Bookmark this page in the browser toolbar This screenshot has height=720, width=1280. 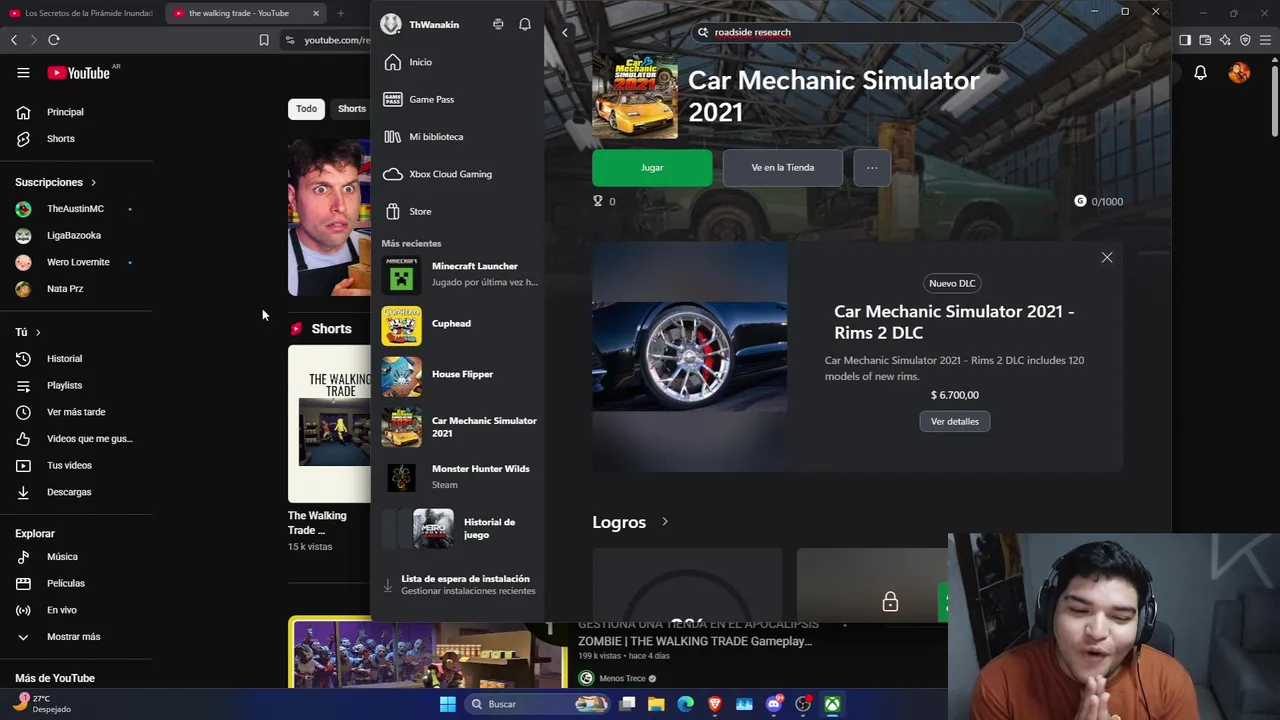264,40
